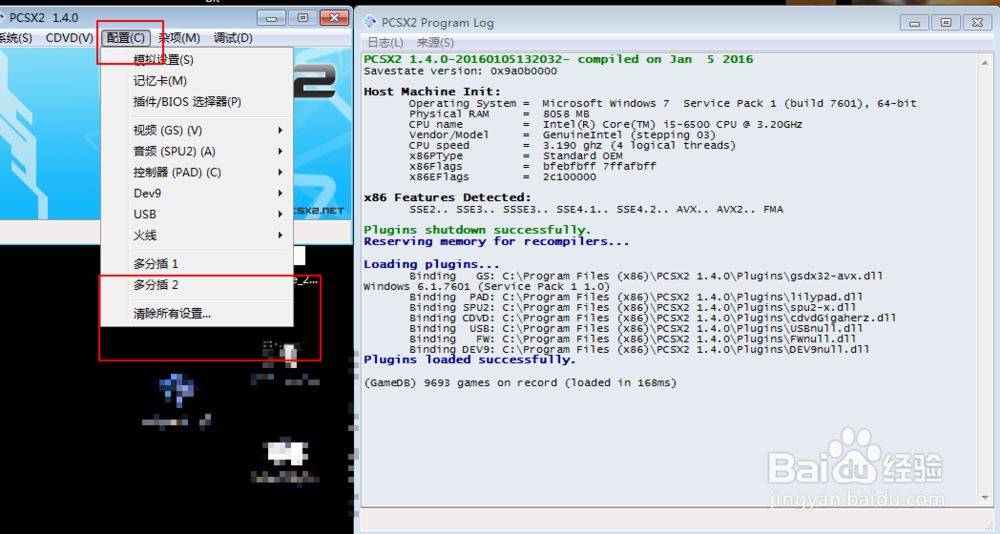Click the 'x86 Features Detected:' log heading
Screen dimensions: 1000x534
tap(447, 198)
